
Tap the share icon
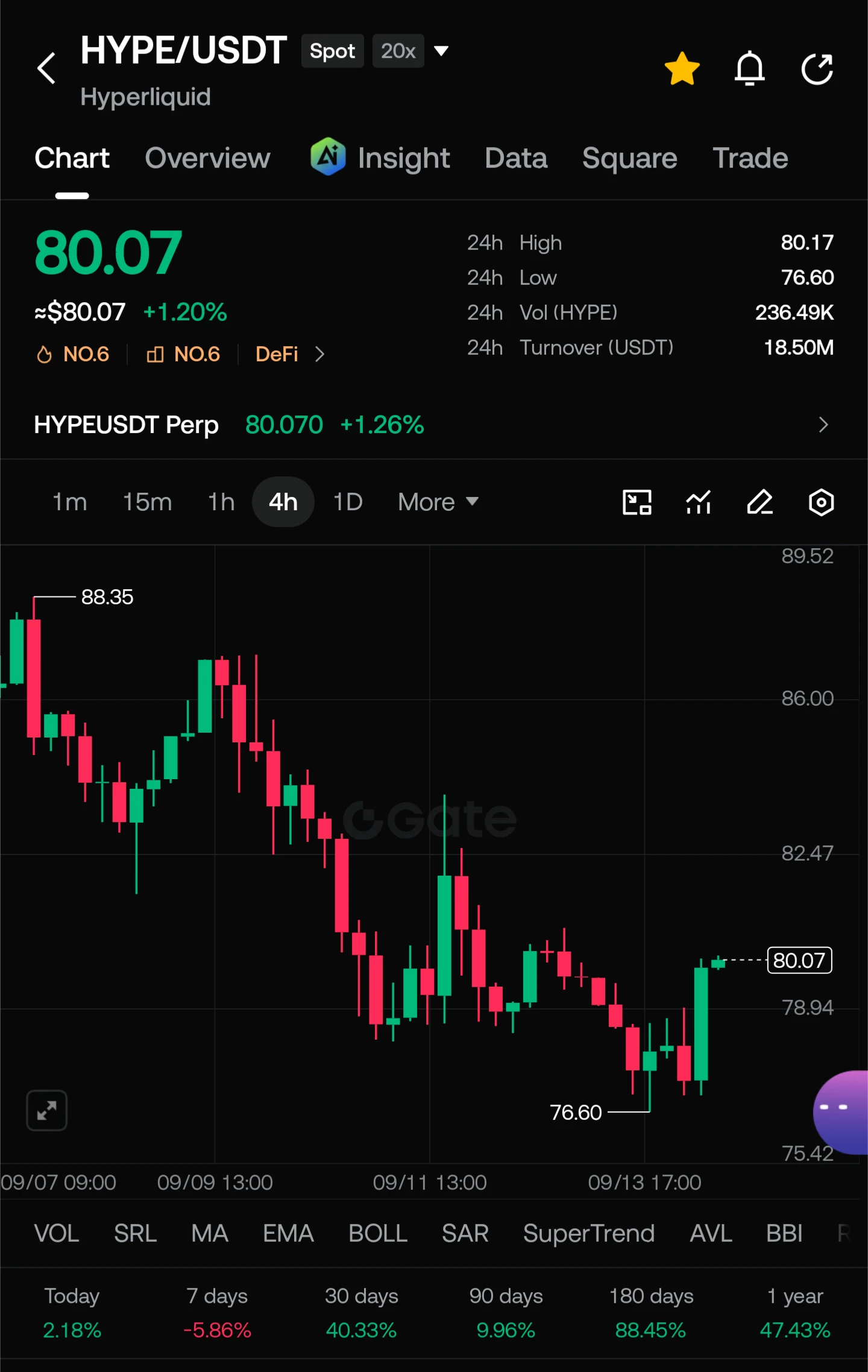817,68
